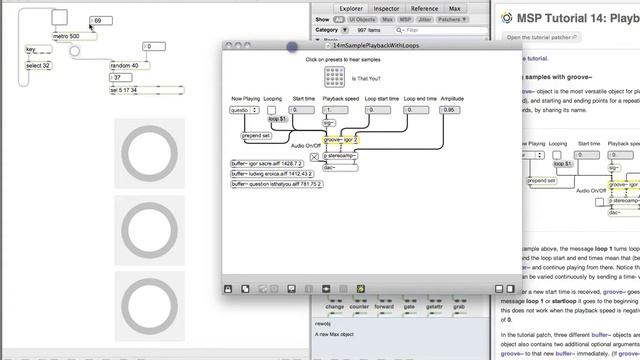This screenshot has height=360, width=640.
Task: Click the inspector 'i' icon in patcher toolbar
Action: [x=309, y=289]
